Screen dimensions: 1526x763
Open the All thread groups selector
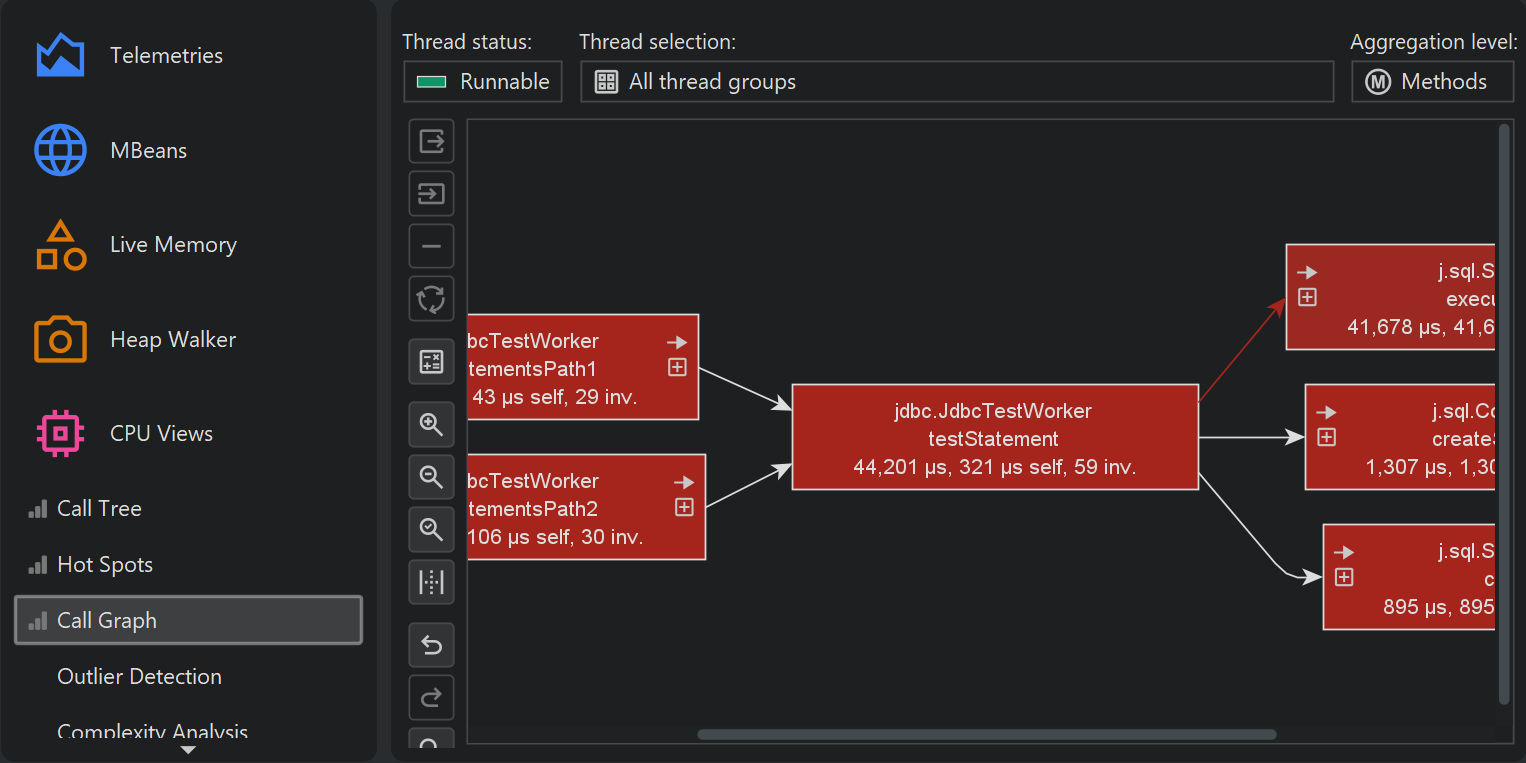[956, 82]
